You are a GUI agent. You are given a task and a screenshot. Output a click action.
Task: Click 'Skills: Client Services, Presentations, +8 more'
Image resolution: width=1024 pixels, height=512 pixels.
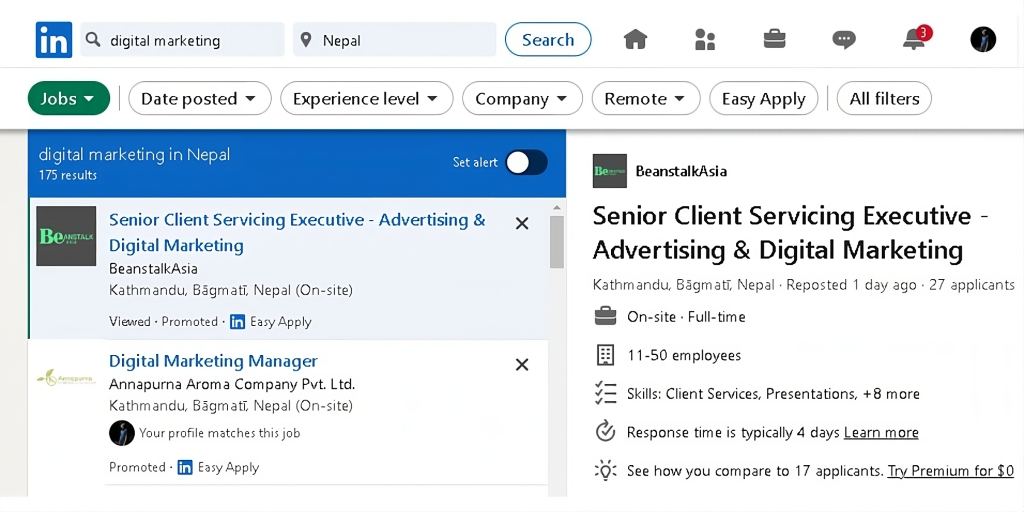coord(773,394)
